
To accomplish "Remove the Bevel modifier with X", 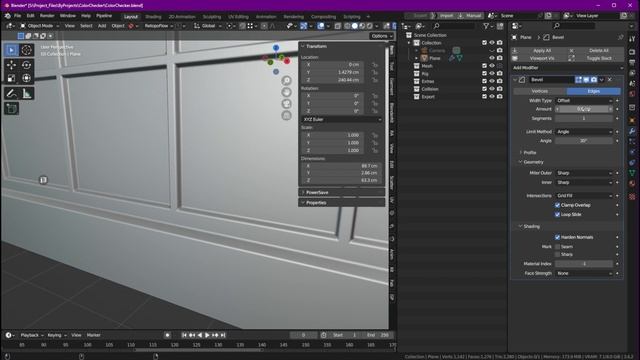I will (610, 80).
